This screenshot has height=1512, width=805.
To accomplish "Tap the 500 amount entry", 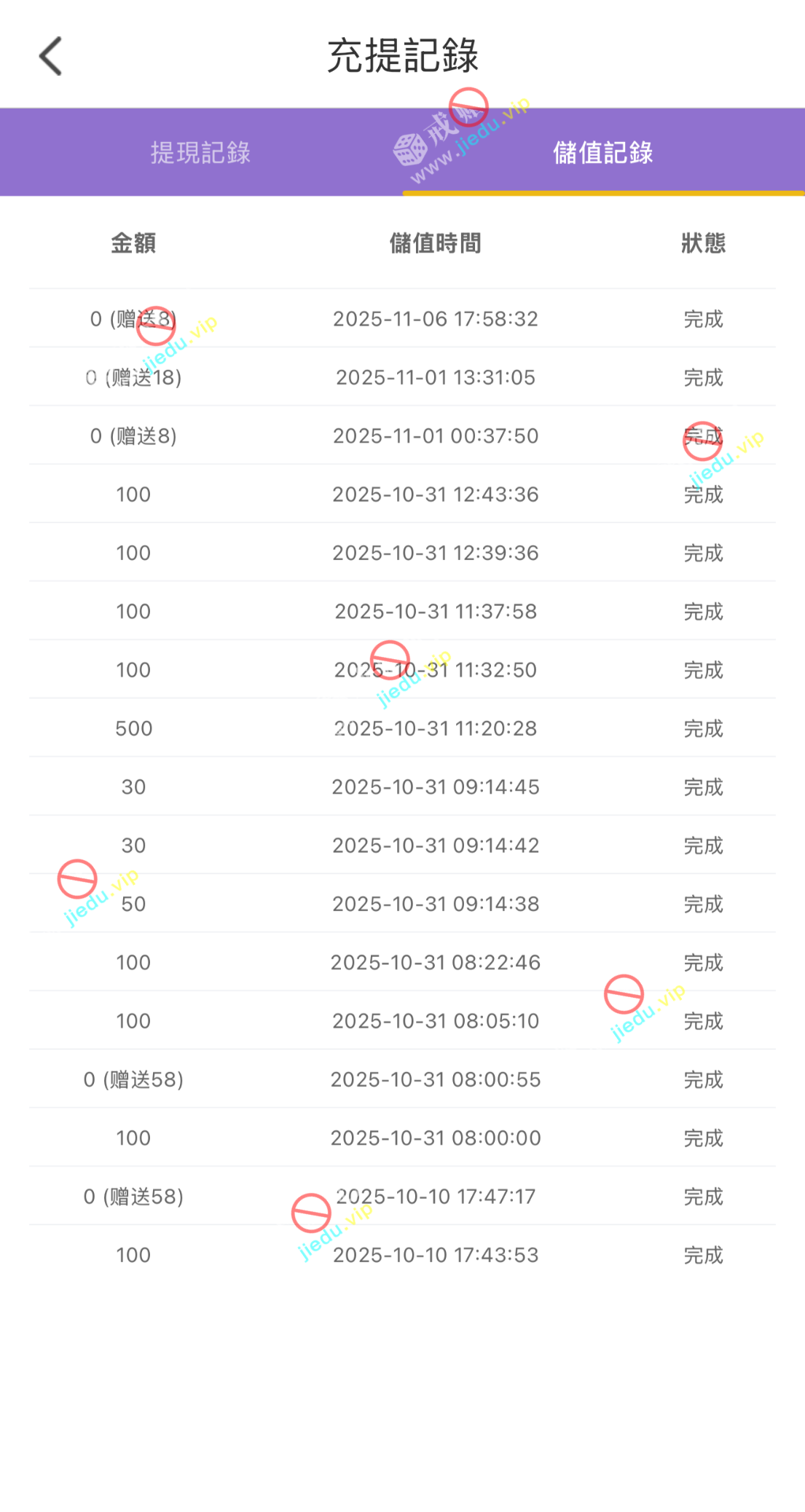I will (133, 728).
